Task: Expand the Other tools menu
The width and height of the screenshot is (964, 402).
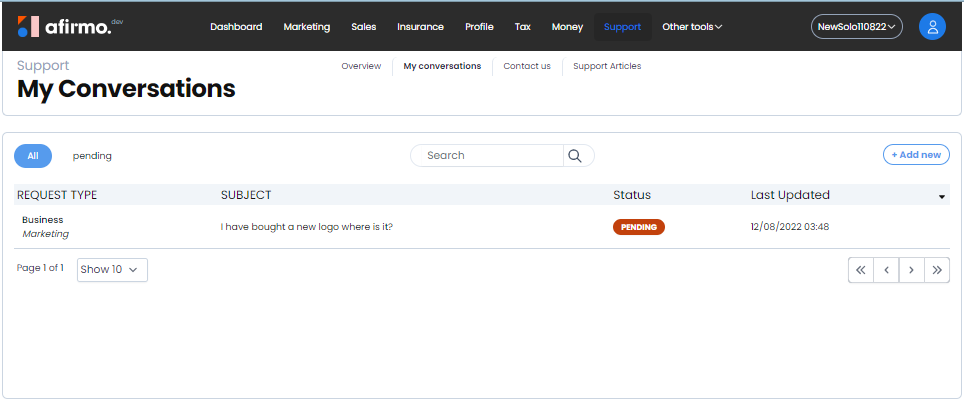Action: (x=692, y=27)
